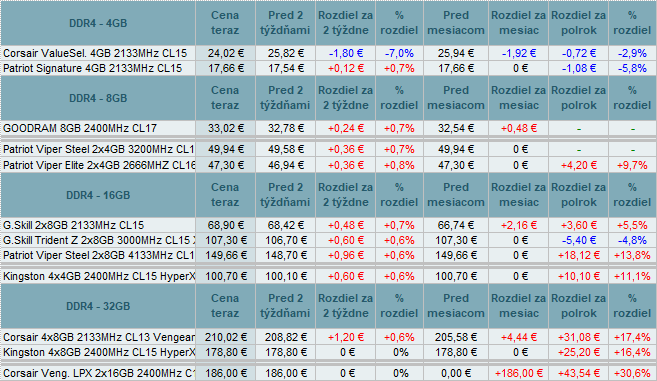Screen dimensions: 657x381
Task: Click Patriot Signature 4GB current price 17,66 €
Action: pos(225,68)
